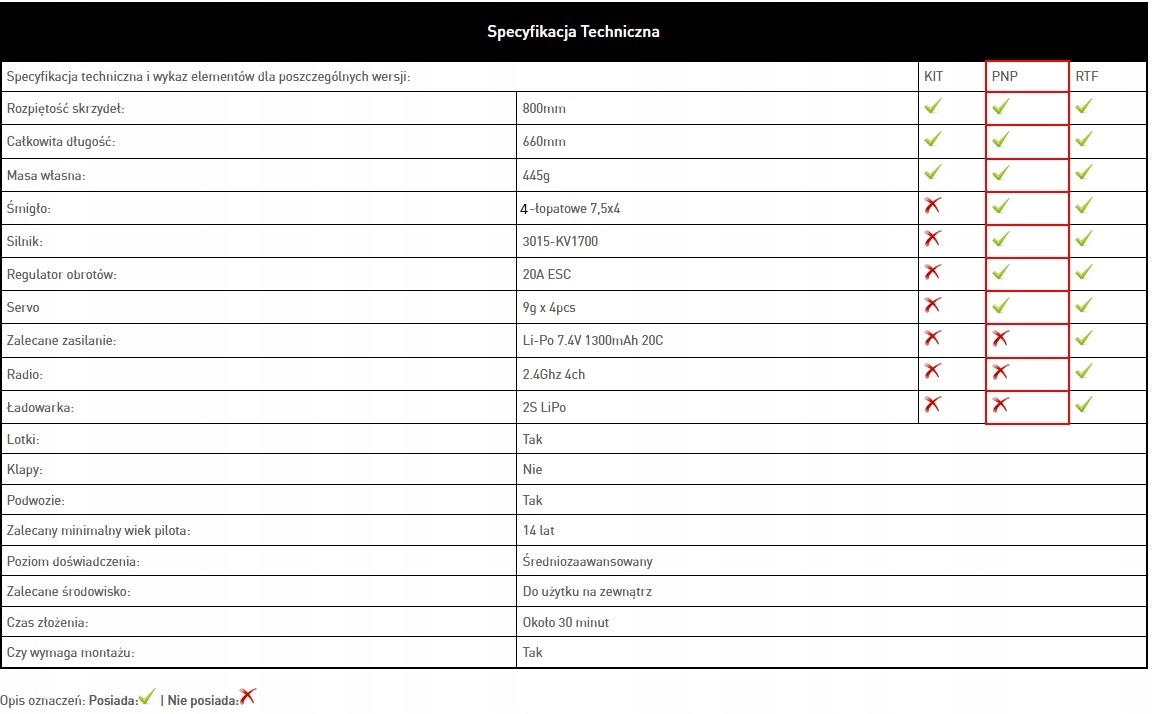
Task: Click the PNP checkmark for Masa własna
Action: 1001,173
